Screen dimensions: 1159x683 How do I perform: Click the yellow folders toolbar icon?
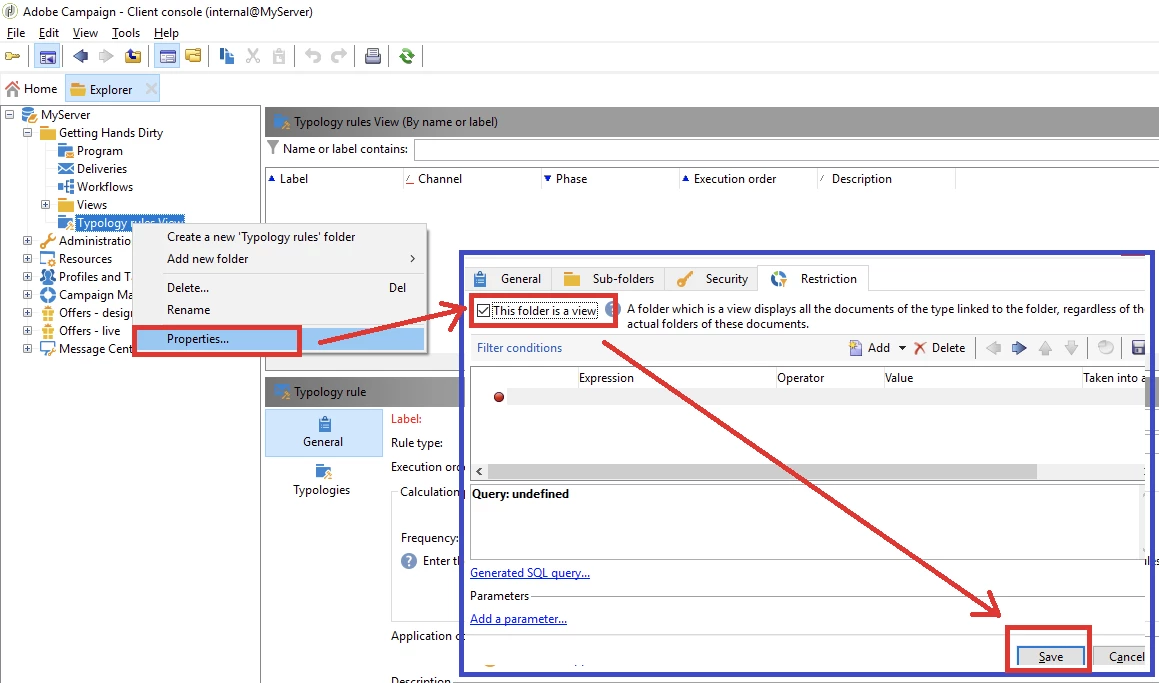(x=194, y=56)
